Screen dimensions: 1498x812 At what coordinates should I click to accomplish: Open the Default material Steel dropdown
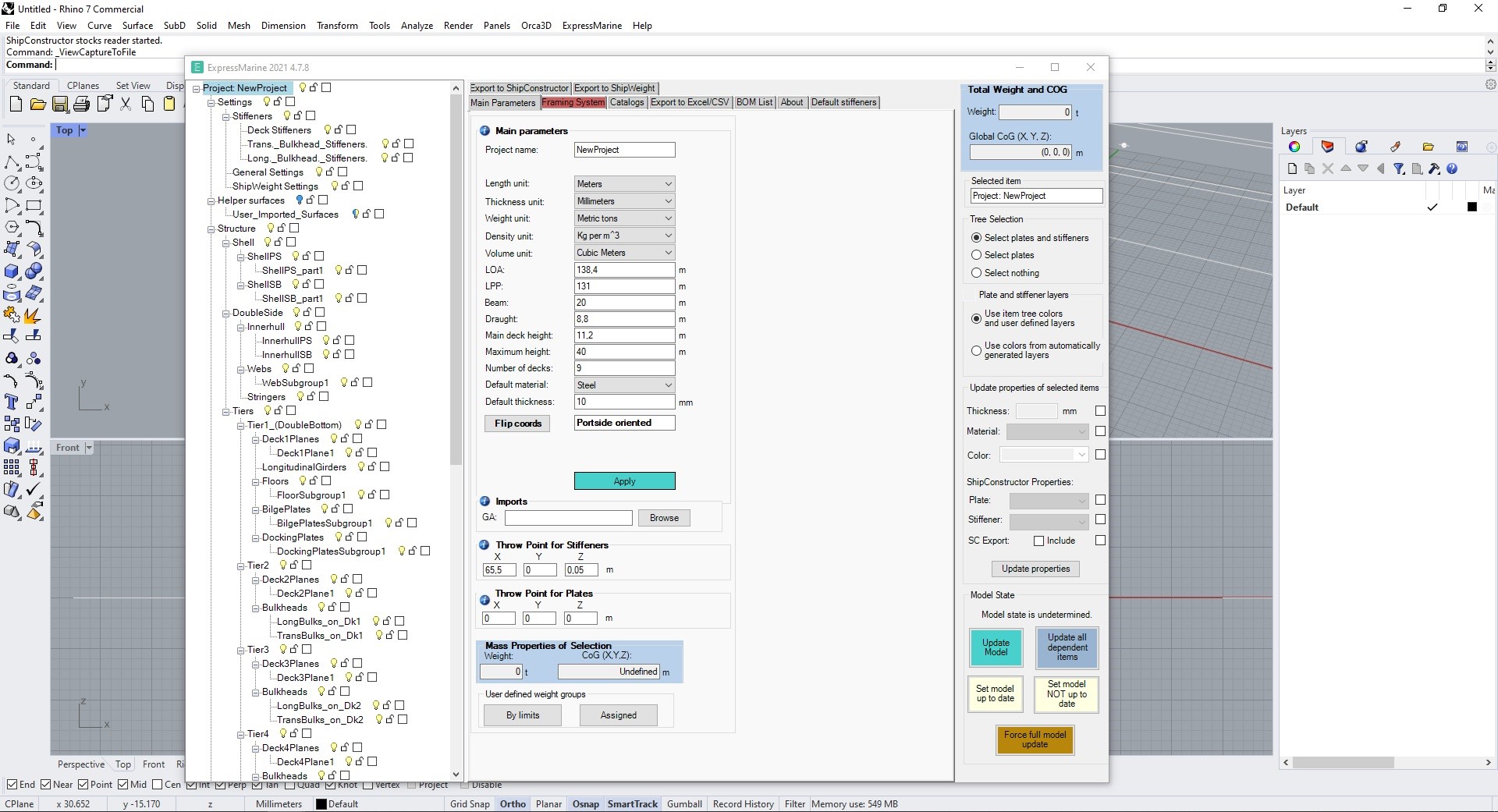coord(624,385)
